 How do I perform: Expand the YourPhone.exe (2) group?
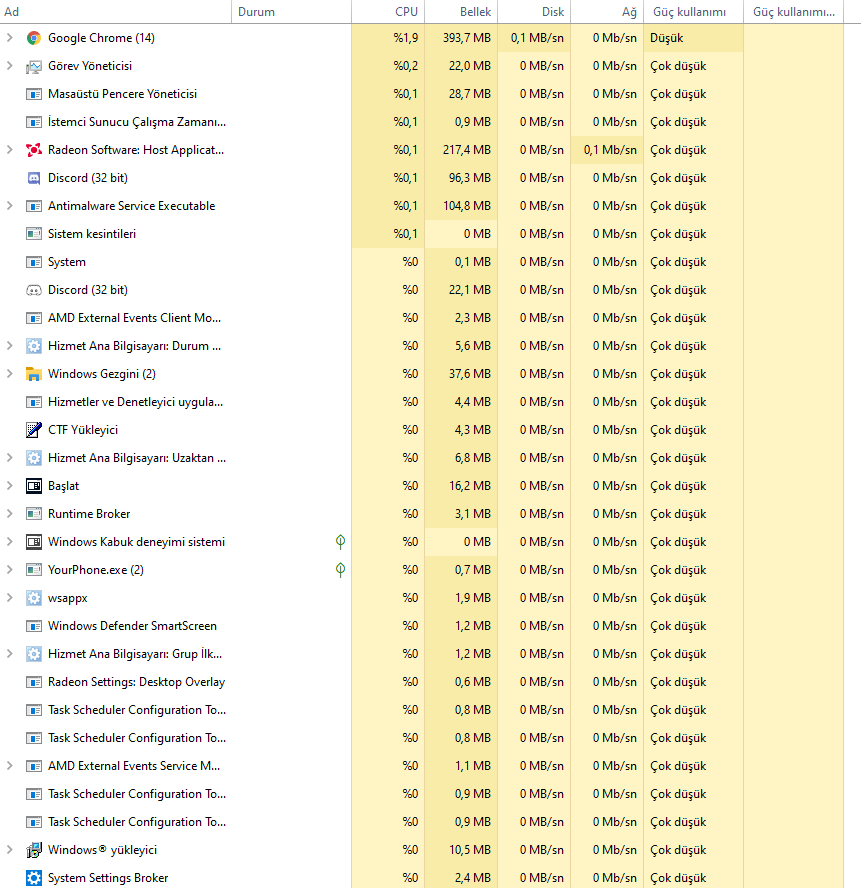pyautogui.click(x=10, y=570)
